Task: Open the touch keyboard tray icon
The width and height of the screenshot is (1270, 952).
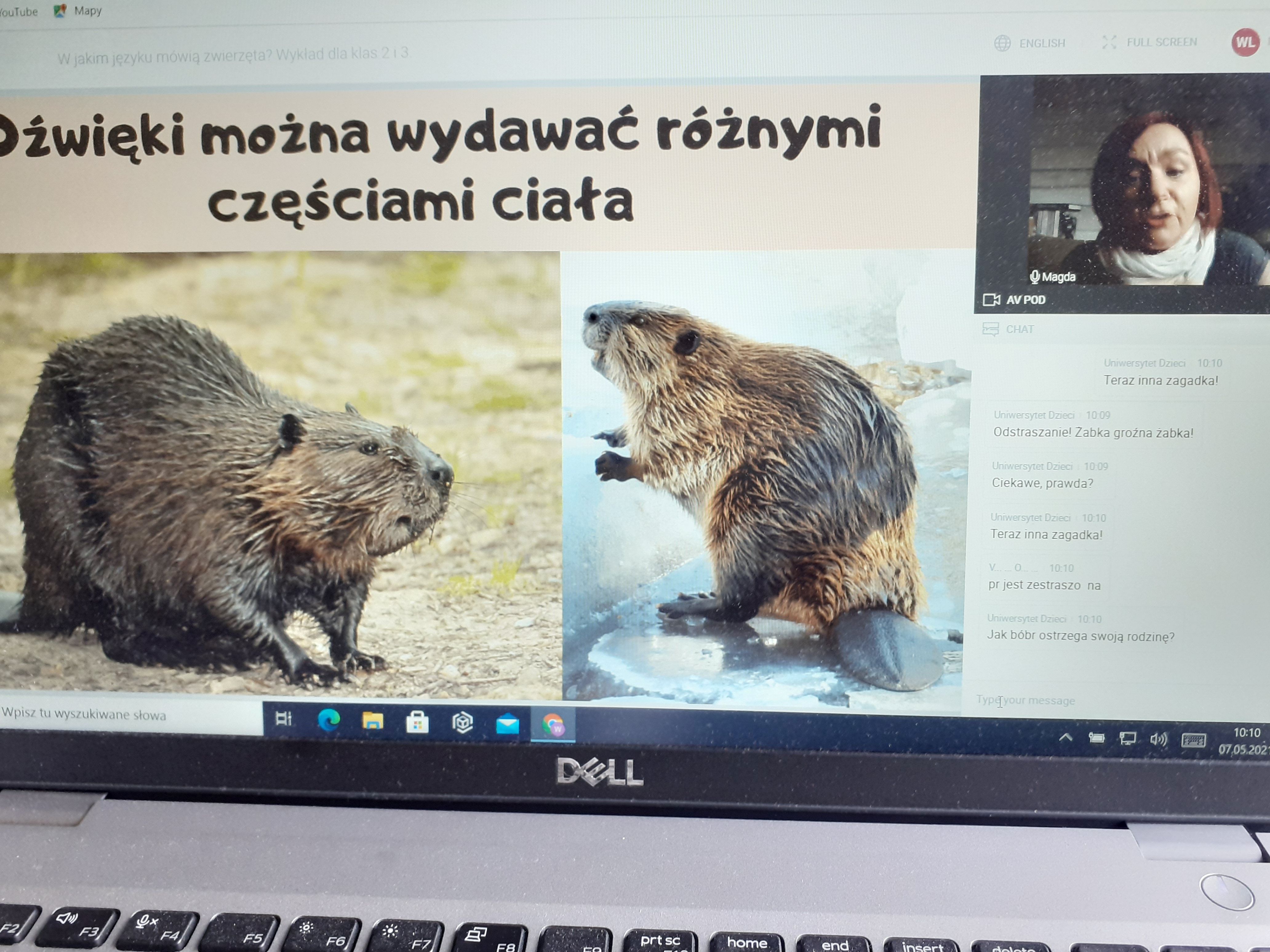Action: click(1194, 740)
